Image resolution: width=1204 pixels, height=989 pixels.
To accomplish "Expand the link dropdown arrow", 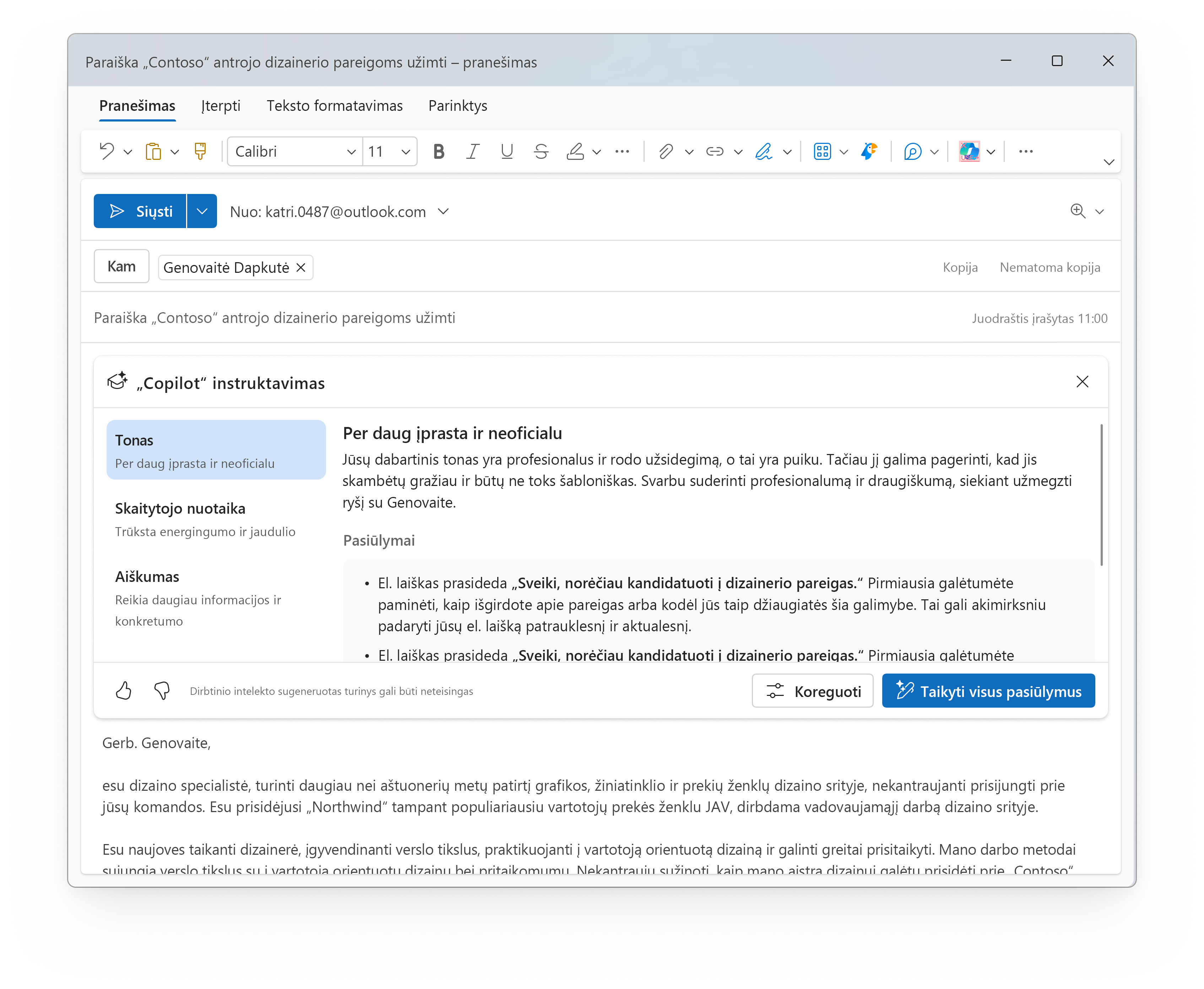I will click(x=738, y=152).
